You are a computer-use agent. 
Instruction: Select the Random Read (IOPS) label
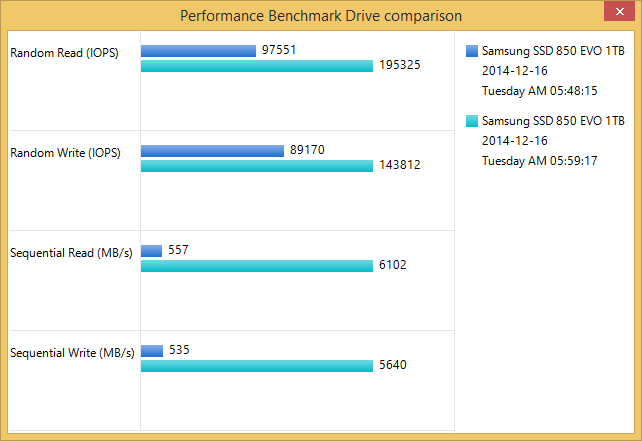(x=64, y=53)
